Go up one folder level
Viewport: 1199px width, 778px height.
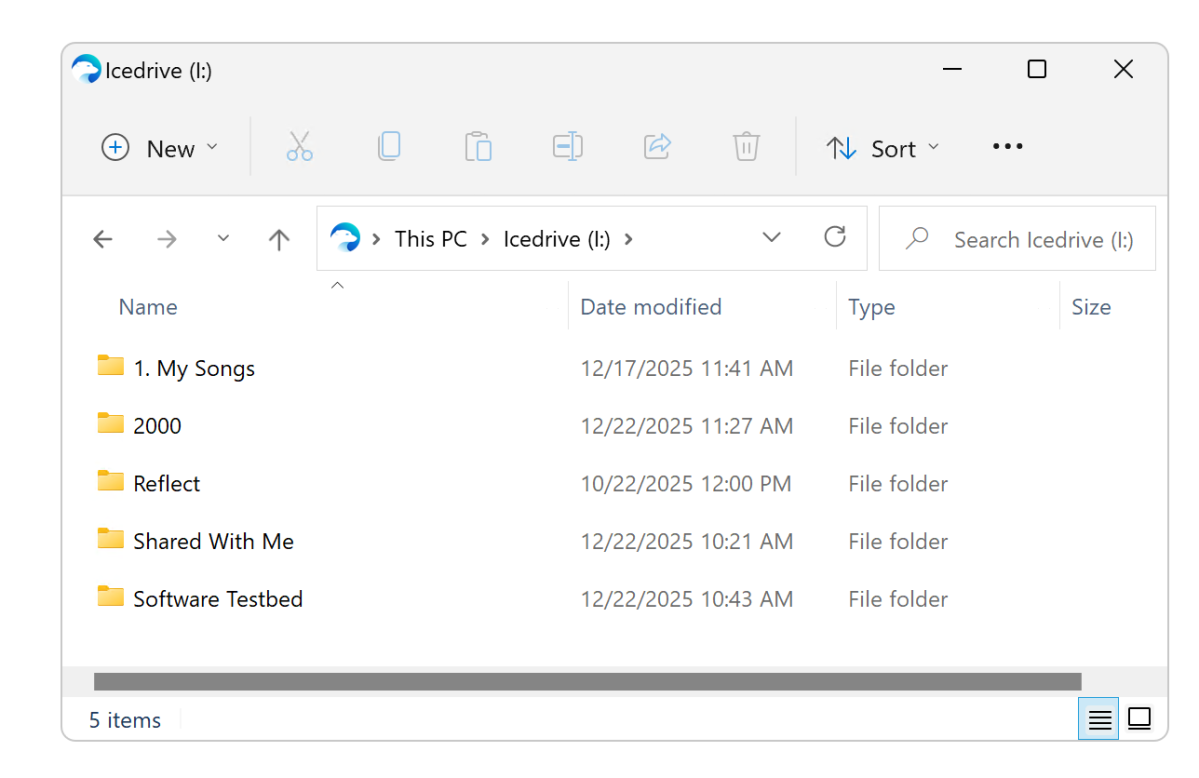[279, 239]
